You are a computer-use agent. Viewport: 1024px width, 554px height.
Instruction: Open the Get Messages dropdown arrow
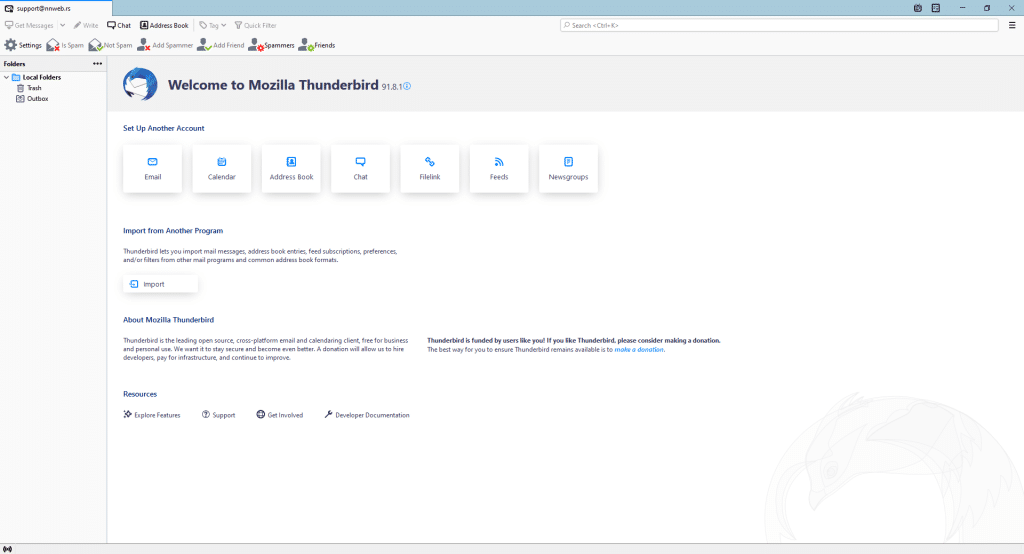coord(62,25)
